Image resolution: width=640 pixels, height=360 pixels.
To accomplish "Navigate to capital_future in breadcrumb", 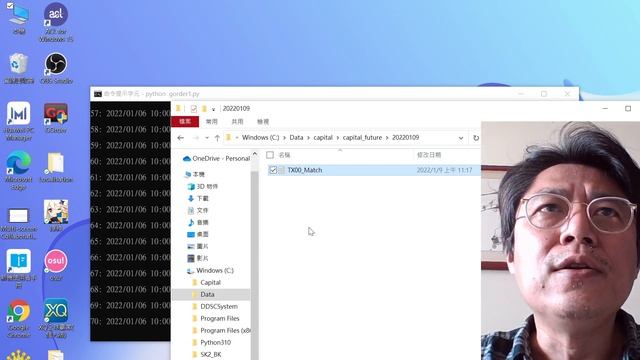I will tap(362, 138).
